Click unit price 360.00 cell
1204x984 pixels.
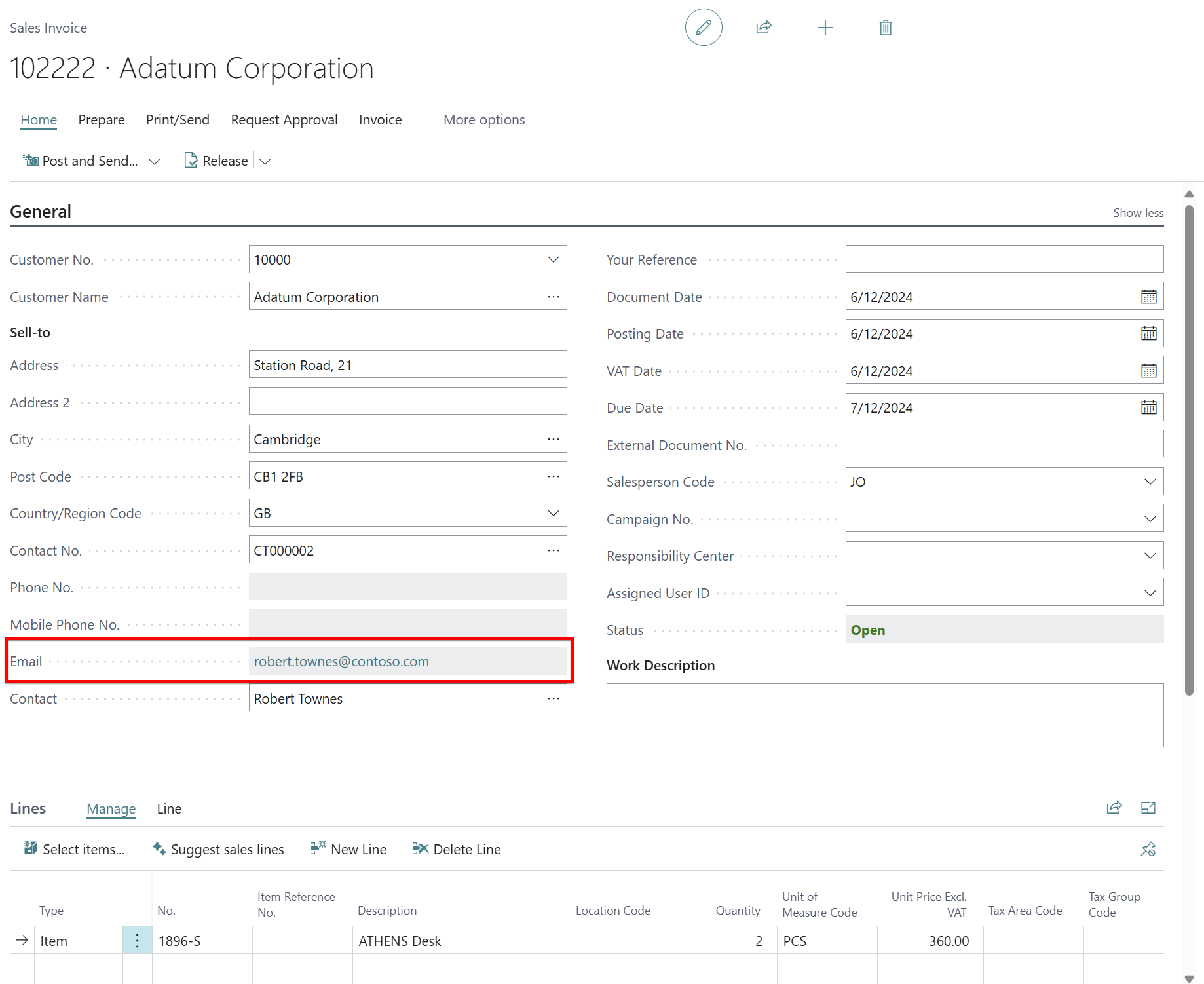(930, 941)
